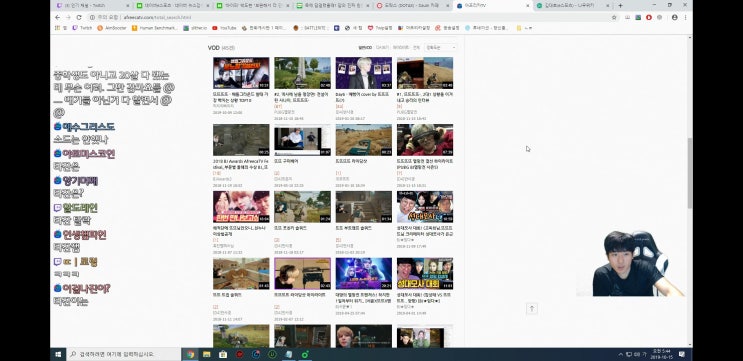Screen dimensions: 743x361
Task: Open the yellow field car gameplay thumbnail
Action: point(363,140)
